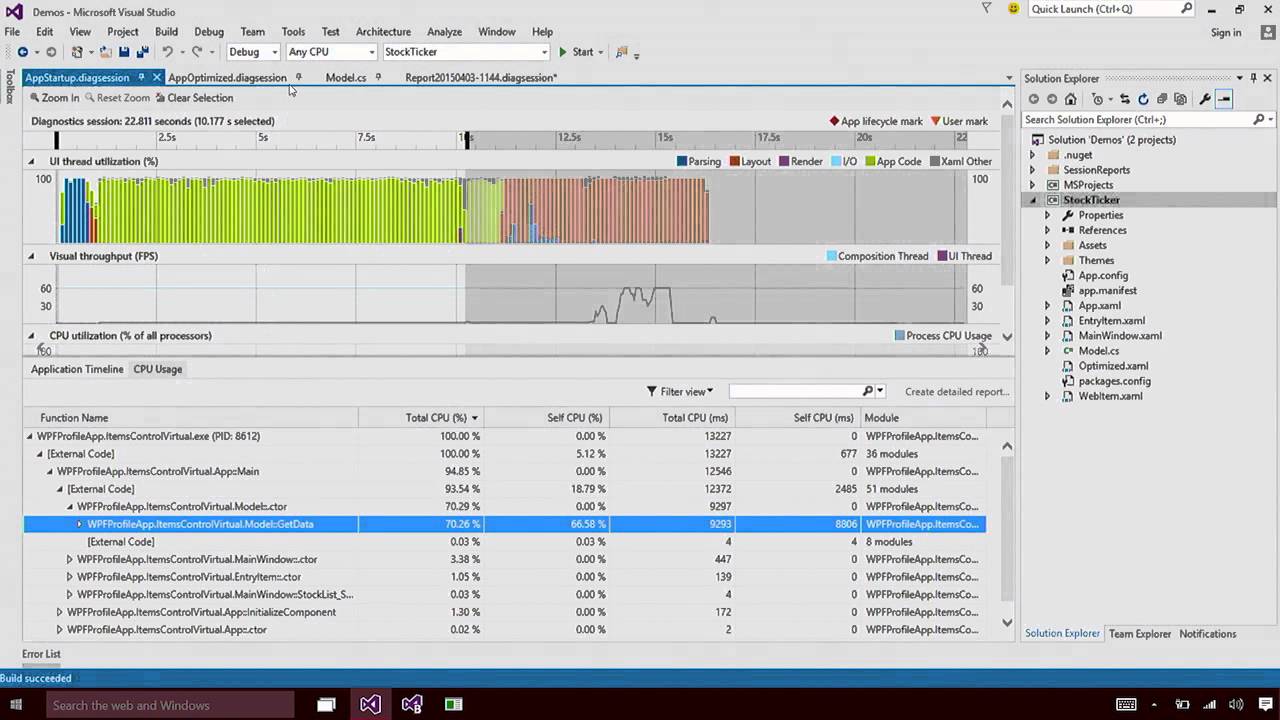Open the Filter view dropdown
The image size is (1280, 720).
680,392
